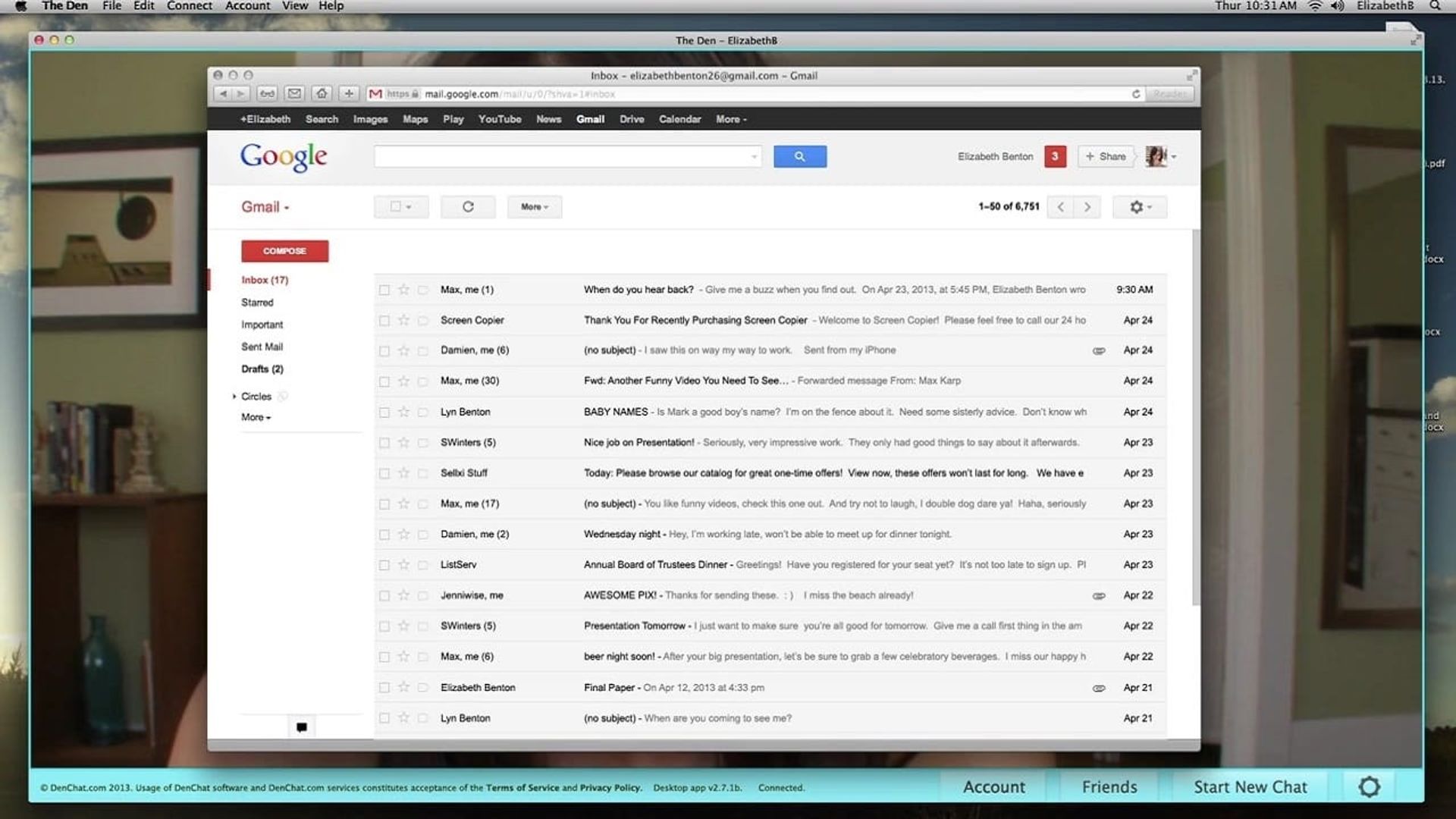This screenshot has height=819, width=1456.
Task: Open the More actions dropdown in toolbar
Action: point(535,207)
